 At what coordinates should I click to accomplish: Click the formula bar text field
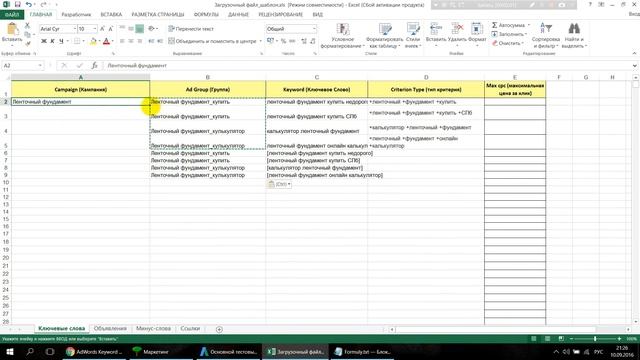[x=367, y=65]
